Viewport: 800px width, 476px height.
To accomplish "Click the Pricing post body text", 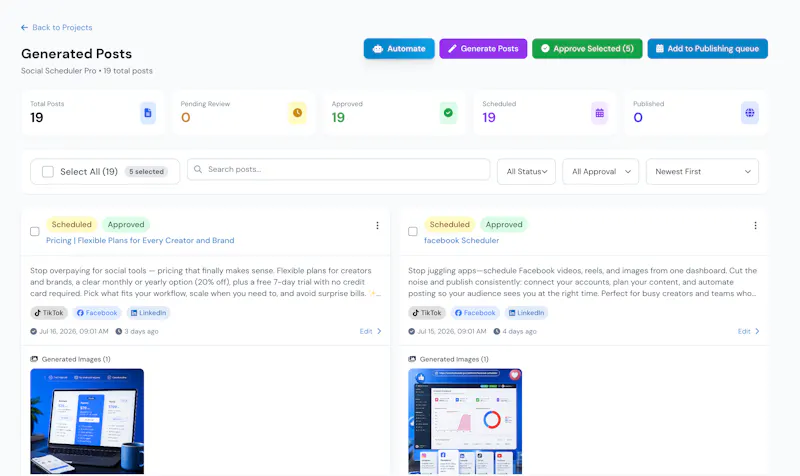I will (205, 282).
